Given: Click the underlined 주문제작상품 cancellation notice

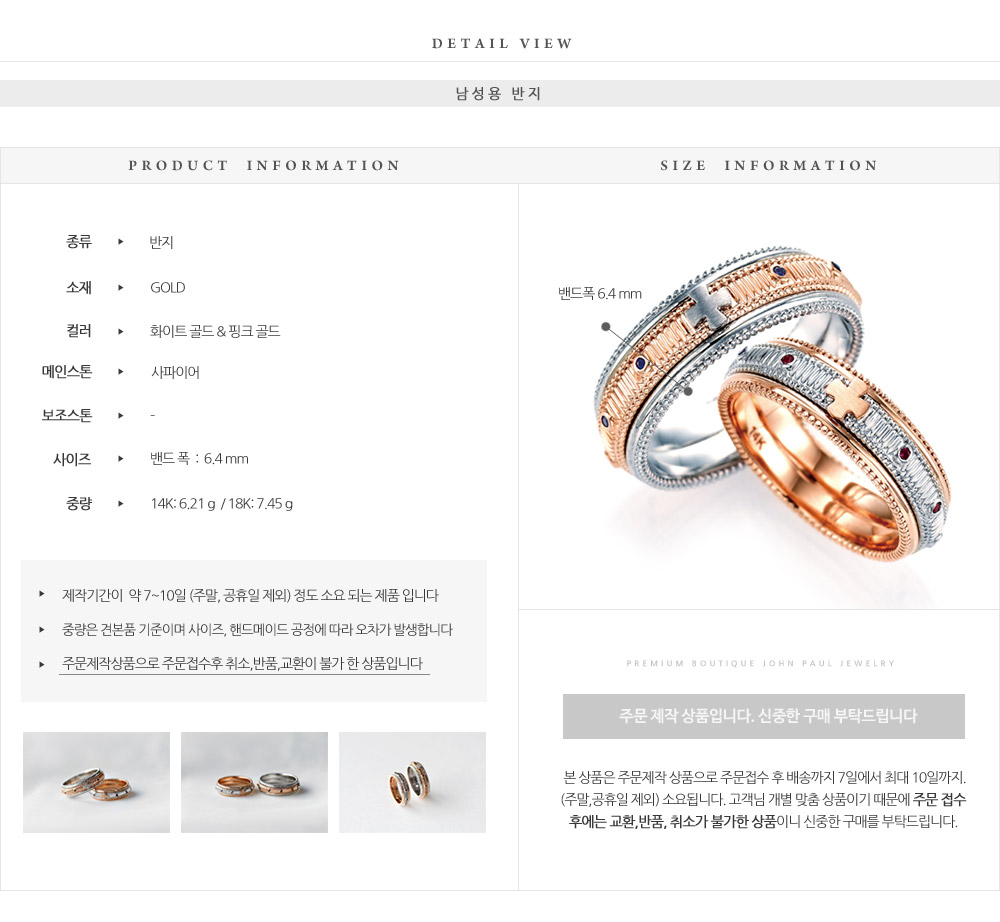Looking at the screenshot, I should 242,664.
